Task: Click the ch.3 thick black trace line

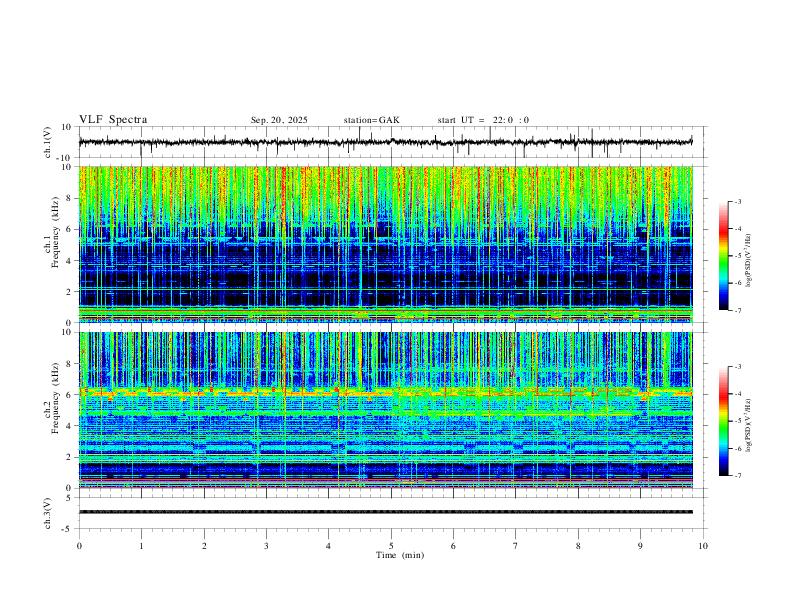Action: [385, 512]
